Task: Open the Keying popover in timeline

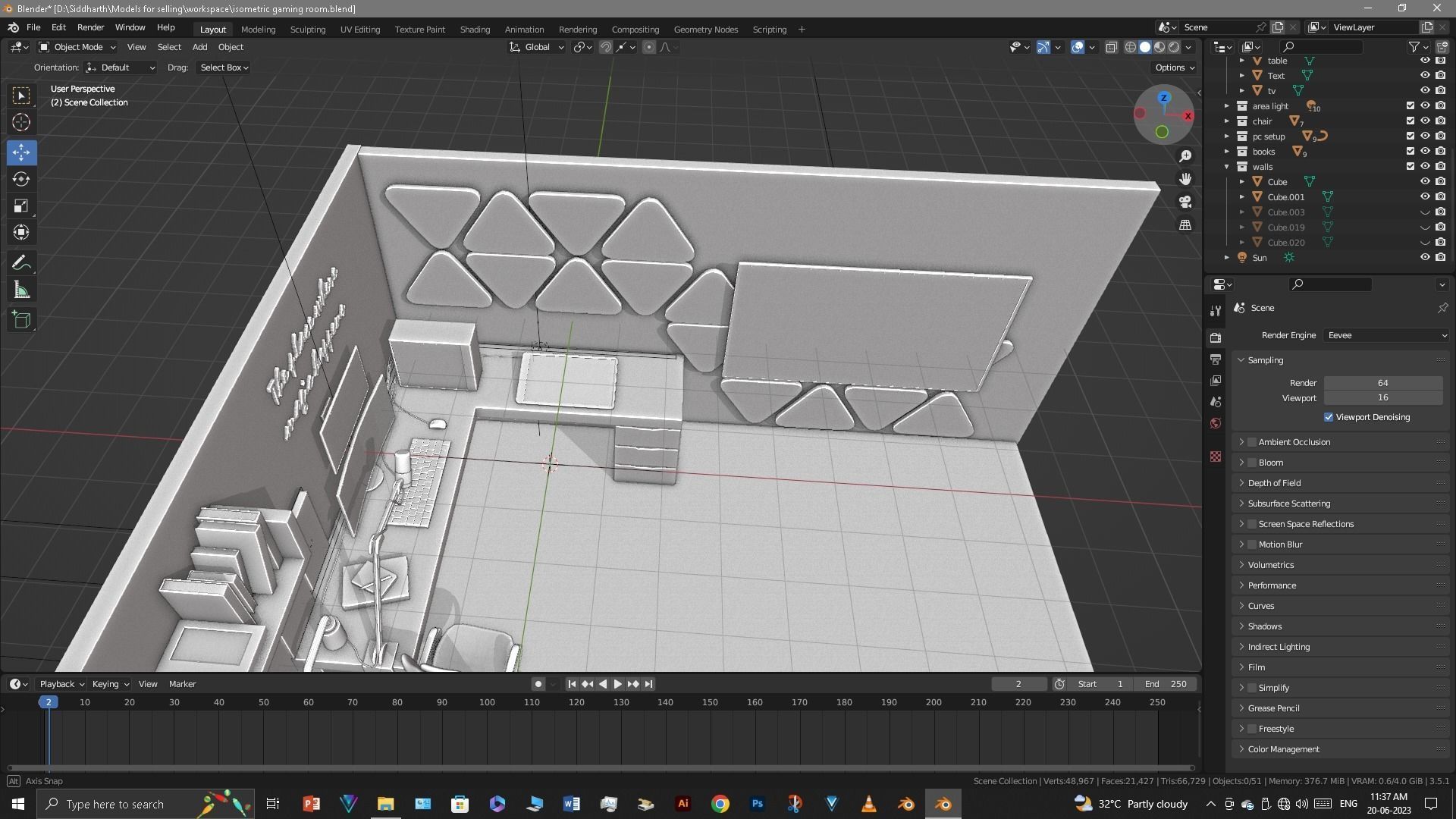Action: pyautogui.click(x=110, y=684)
